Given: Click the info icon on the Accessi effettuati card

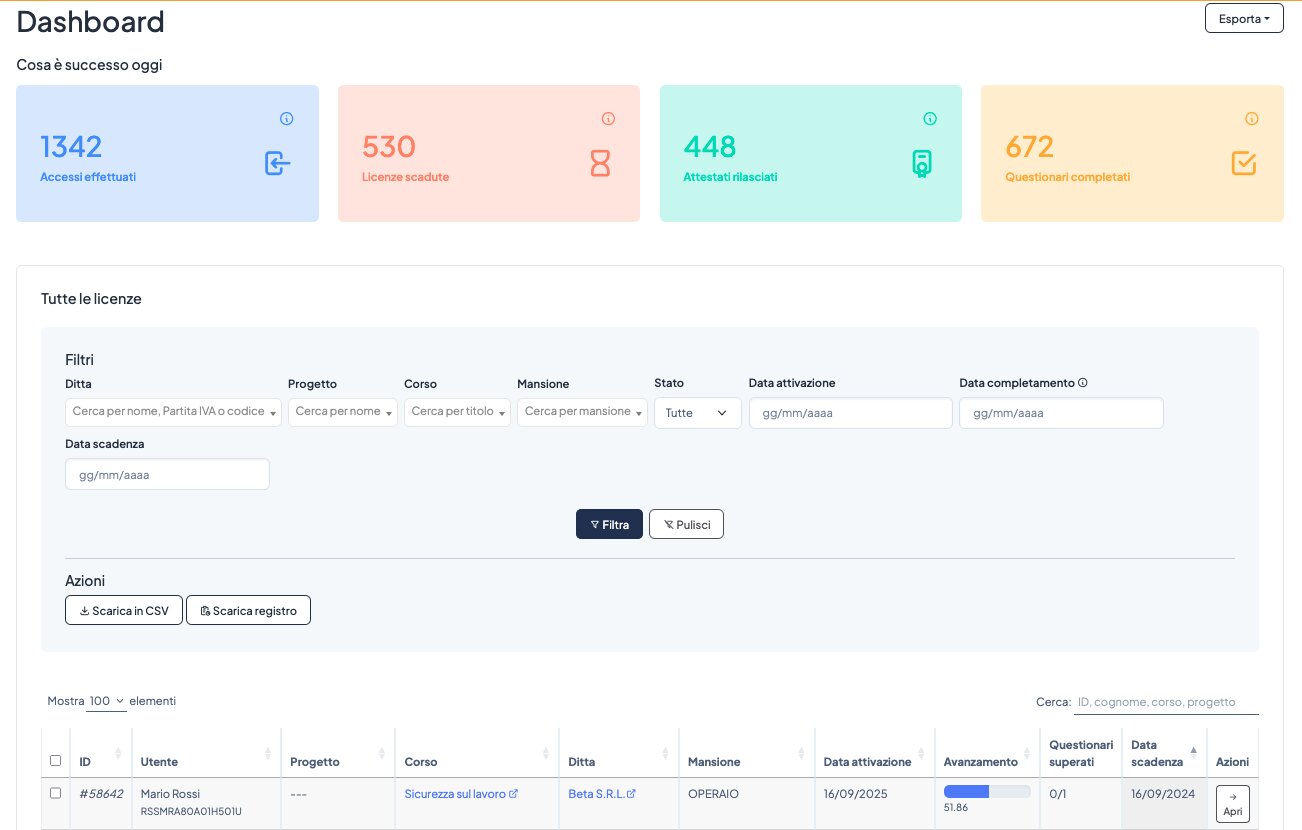Looking at the screenshot, I should click(287, 118).
